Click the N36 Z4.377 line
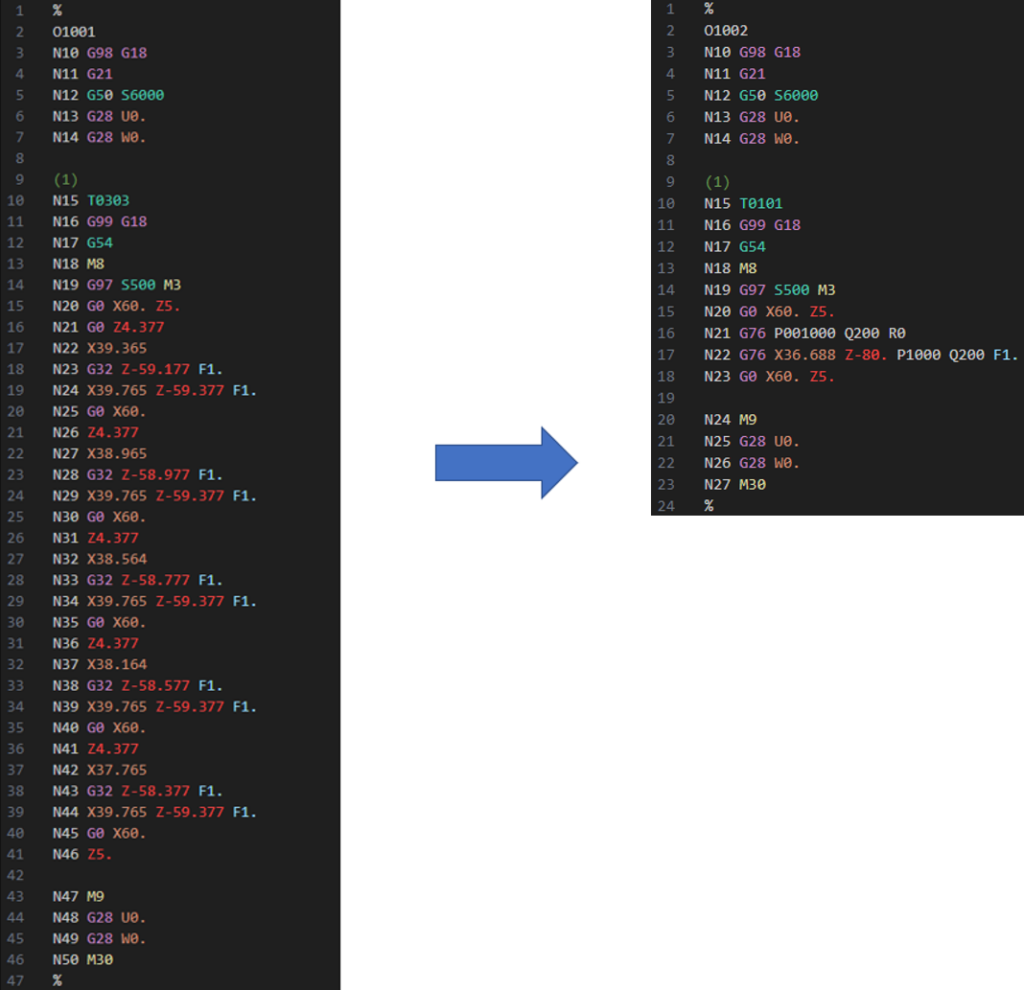This screenshot has height=990, width=1024. pyautogui.click(x=95, y=643)
